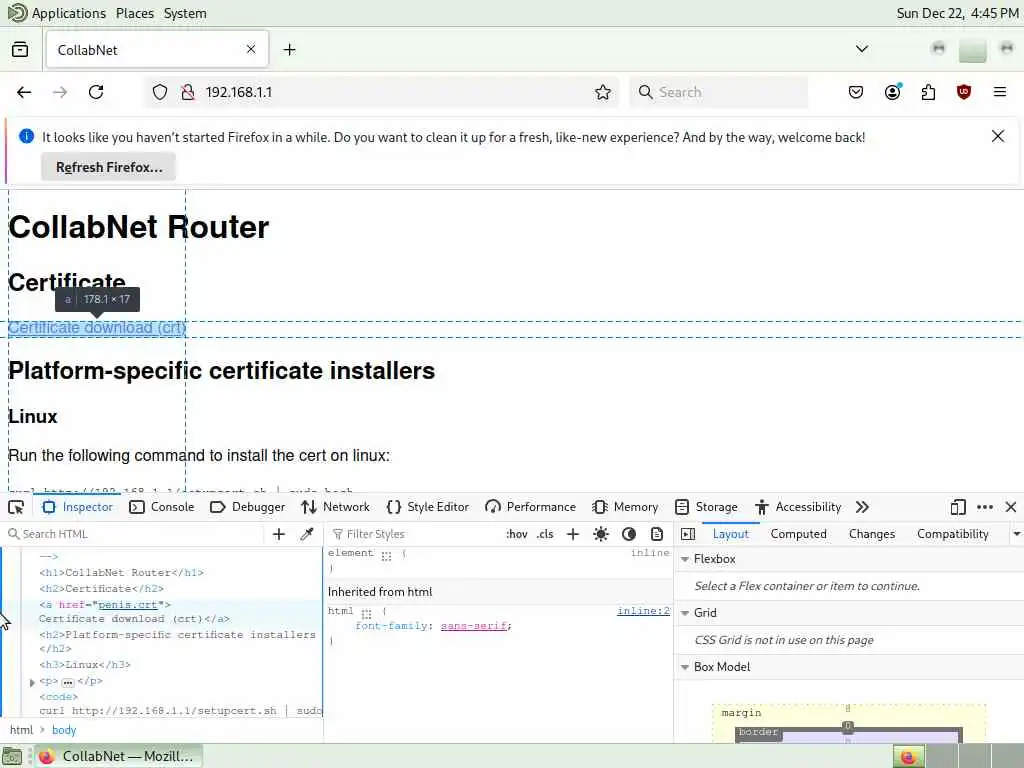1024x768 pixels.
Task: Reload the page with the refresh icon
Action: click(x=96, y=92)
